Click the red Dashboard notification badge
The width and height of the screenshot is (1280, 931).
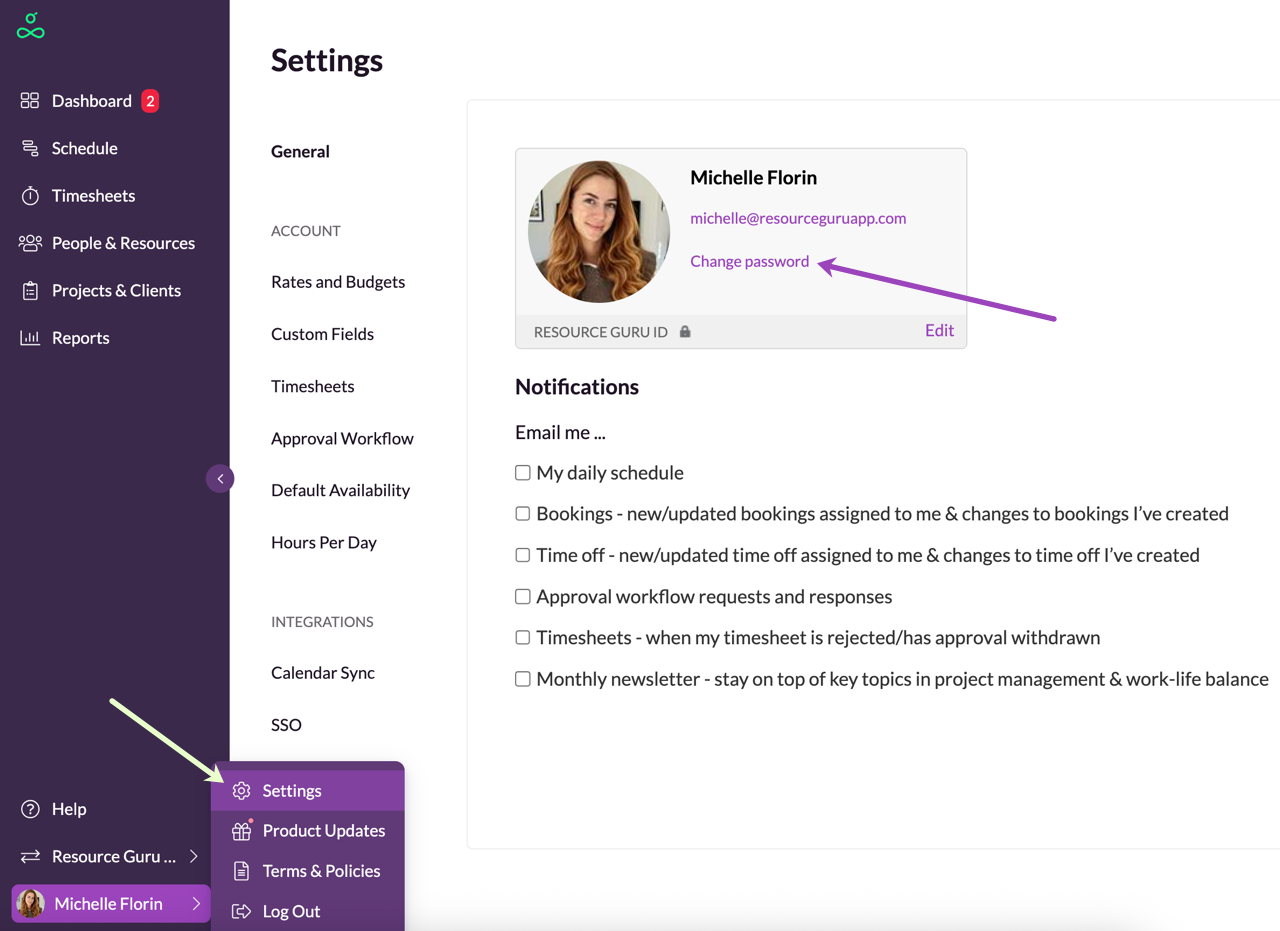[x=150, y=101]
